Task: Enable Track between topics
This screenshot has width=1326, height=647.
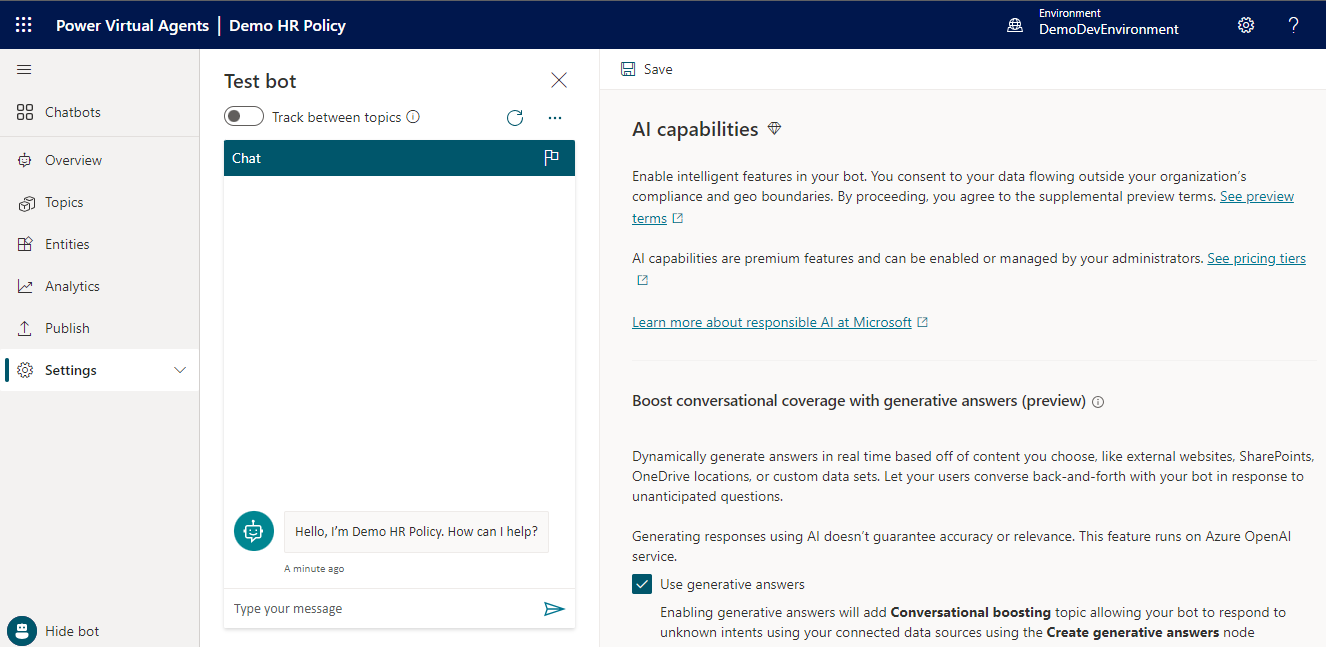Action: click(x=243, y=116)
